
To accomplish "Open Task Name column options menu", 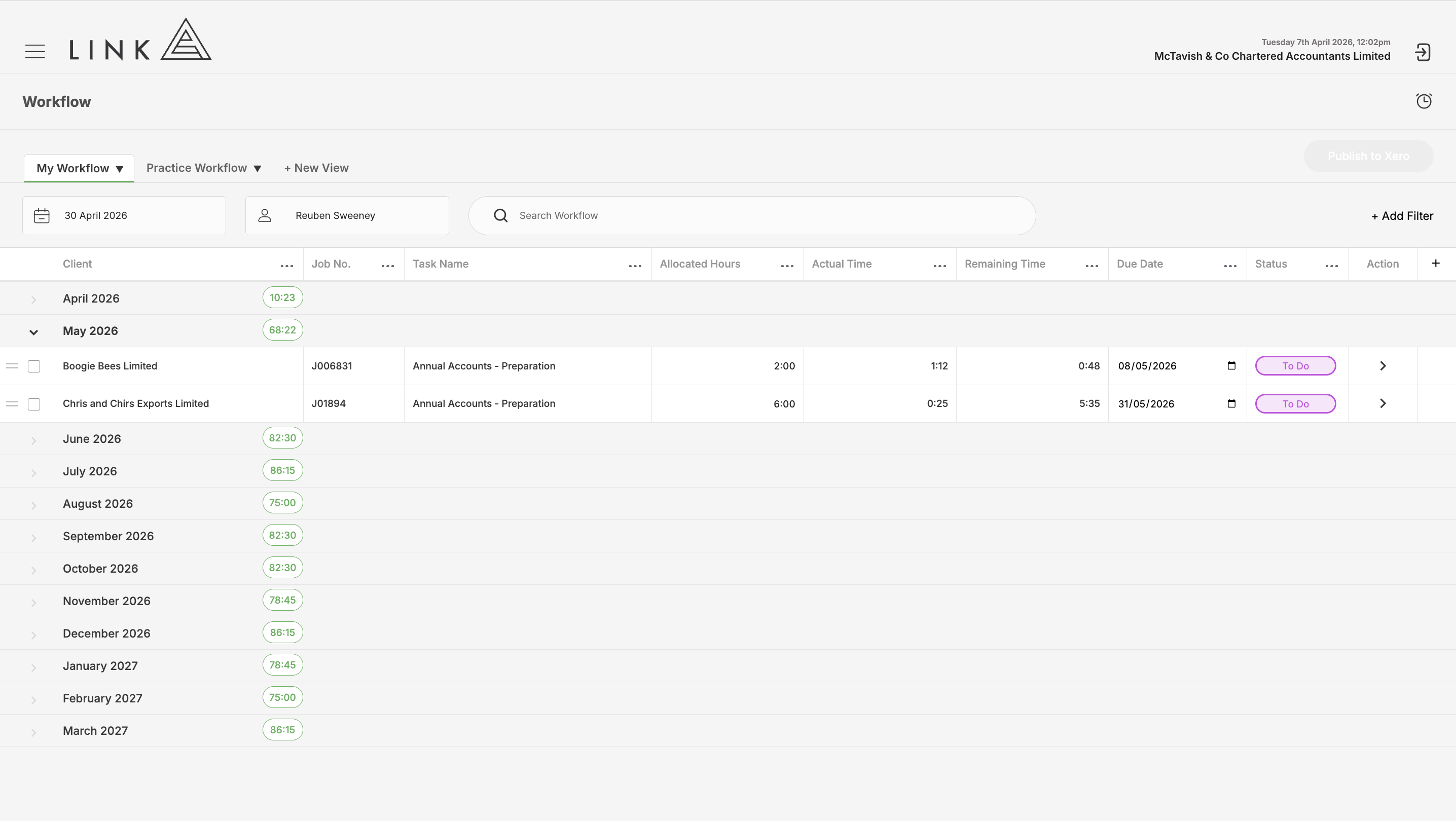I will pos(635,266).
